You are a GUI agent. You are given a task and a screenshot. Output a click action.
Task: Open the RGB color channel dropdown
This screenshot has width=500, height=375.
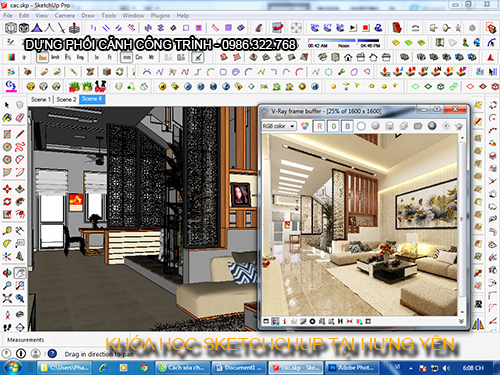coord(279,126)
